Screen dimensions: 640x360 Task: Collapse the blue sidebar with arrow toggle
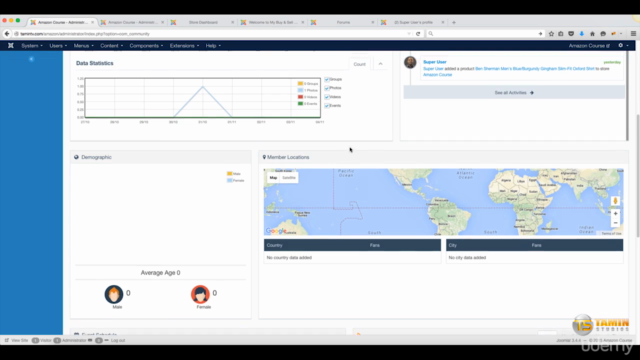point(31,59)
